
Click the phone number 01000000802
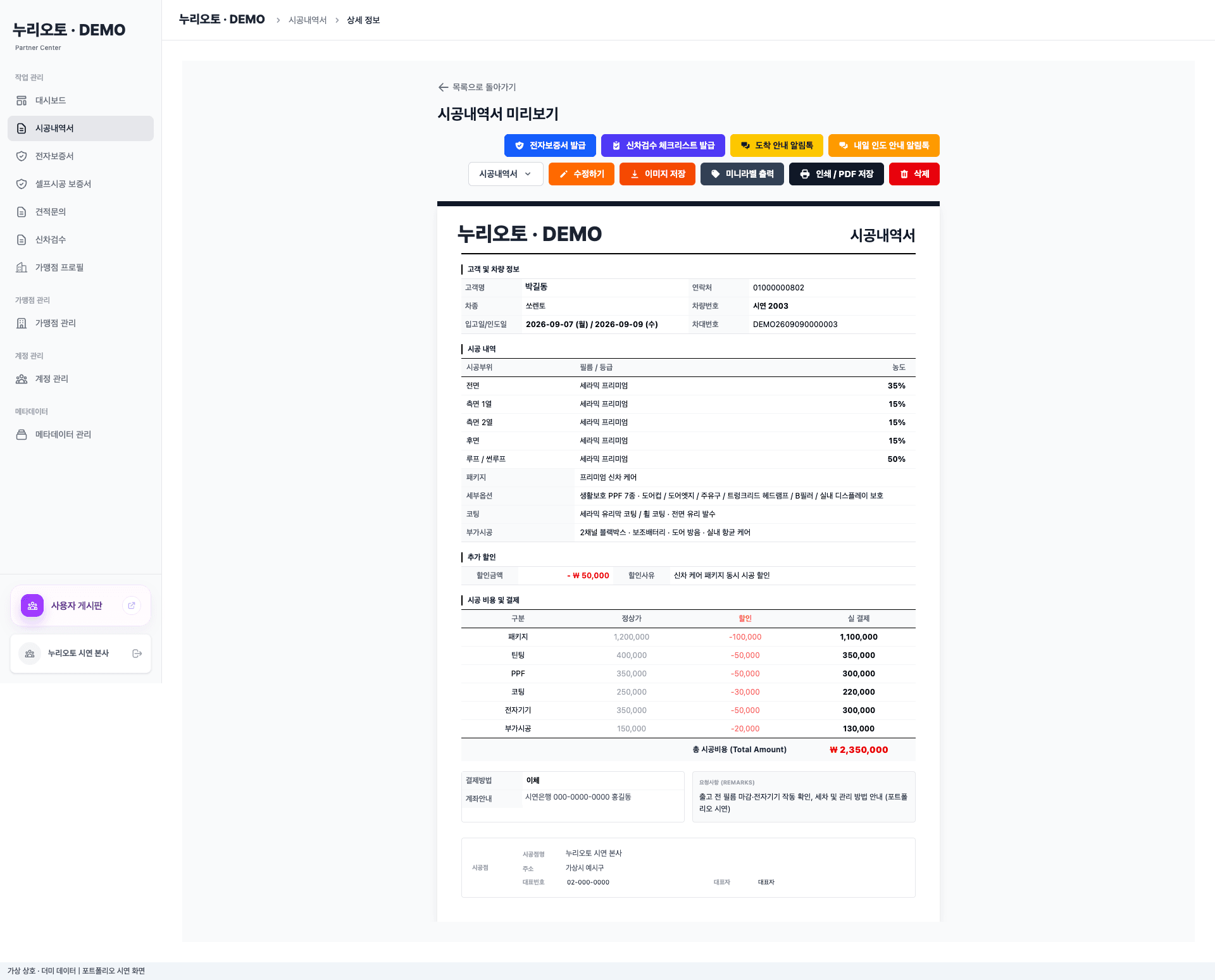coord(778,288)
